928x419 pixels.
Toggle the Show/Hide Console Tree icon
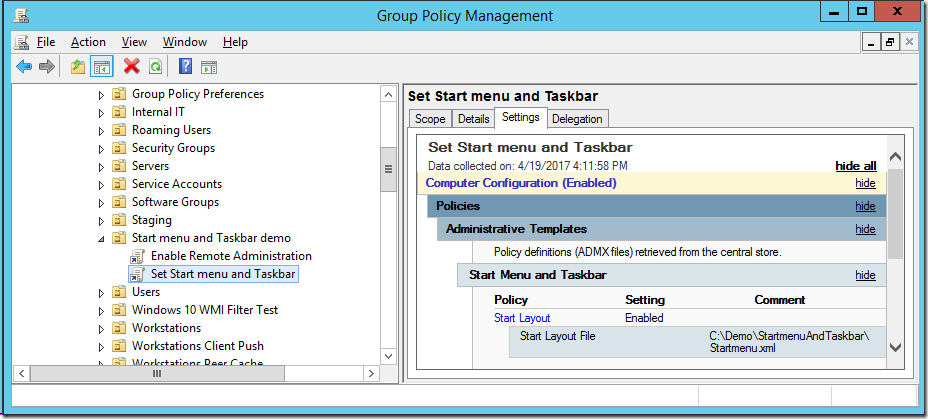(x=101, y=67)
